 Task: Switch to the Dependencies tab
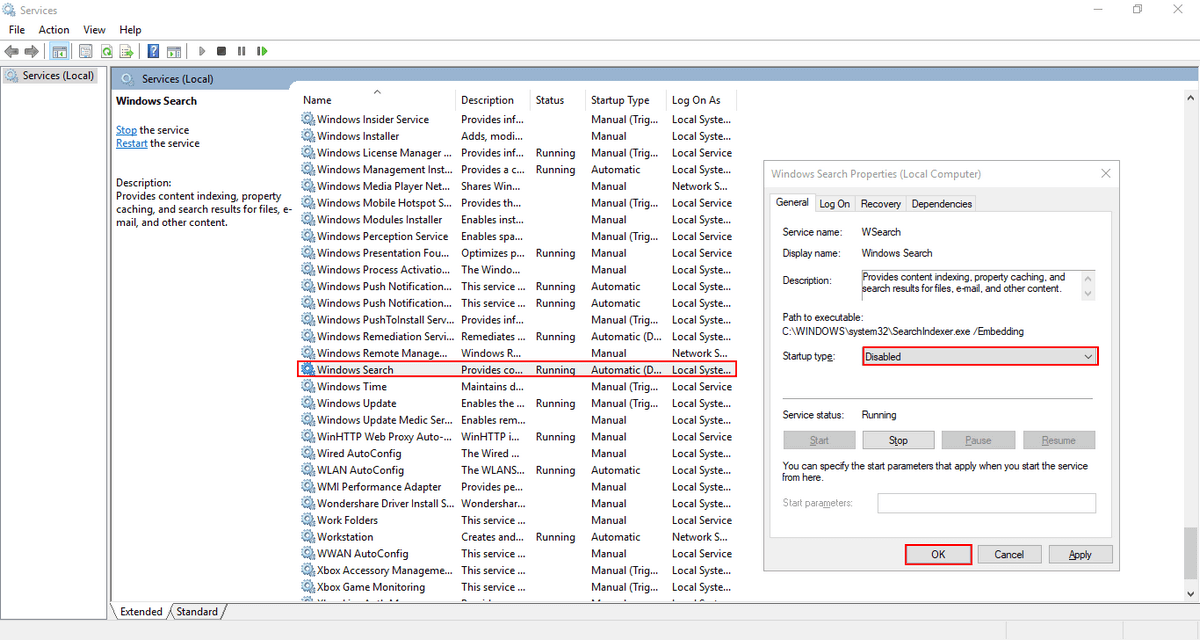[942, 203]
